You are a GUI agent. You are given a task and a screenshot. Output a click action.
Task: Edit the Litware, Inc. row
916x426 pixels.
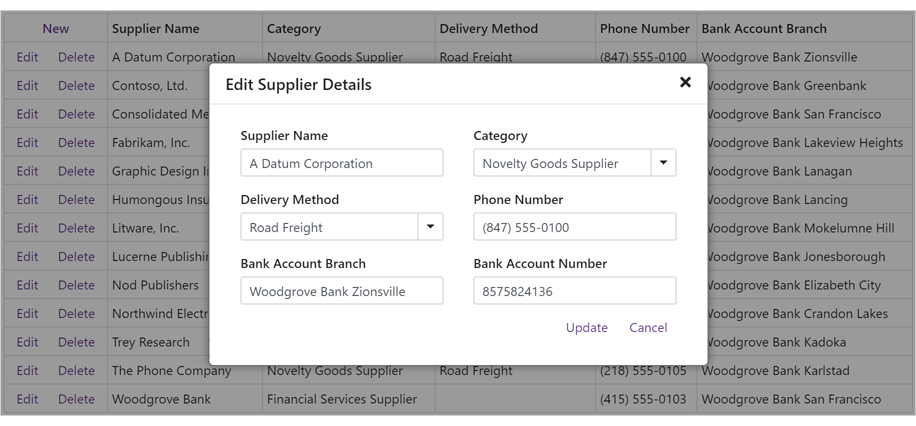point(27,228)
